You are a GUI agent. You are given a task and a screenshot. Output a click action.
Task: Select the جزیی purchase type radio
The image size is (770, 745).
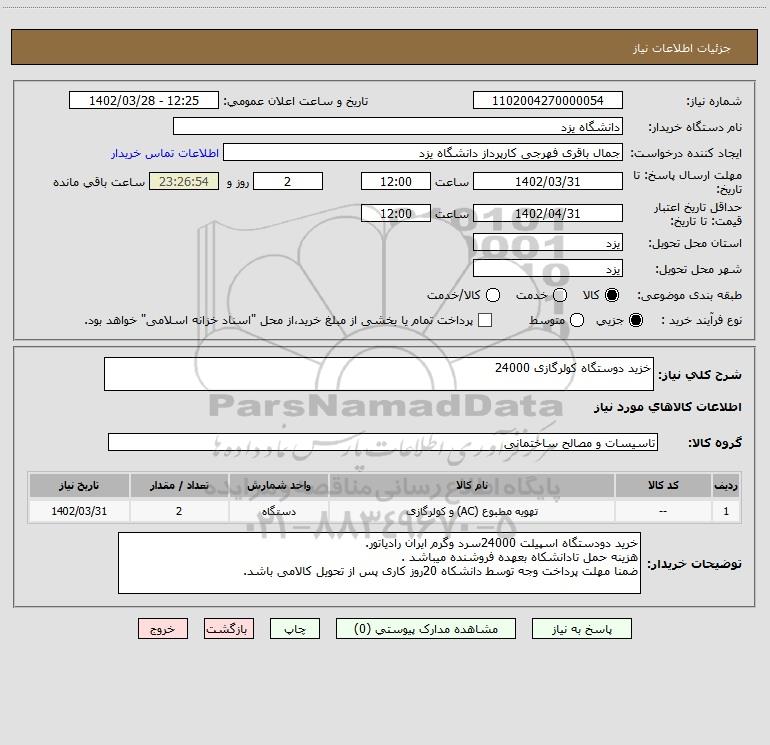pyautogui.click(x=635, y=320)
